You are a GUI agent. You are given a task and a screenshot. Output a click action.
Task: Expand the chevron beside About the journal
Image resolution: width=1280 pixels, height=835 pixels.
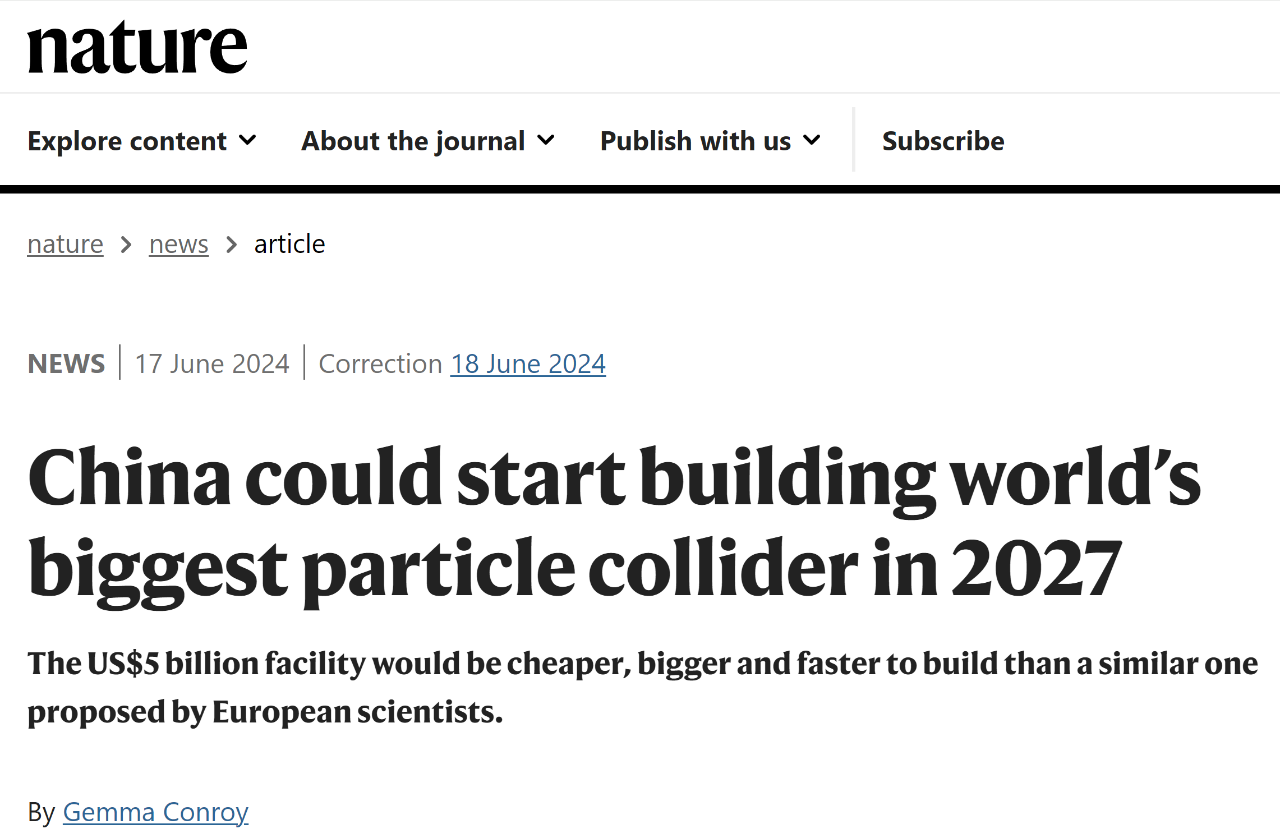pyautogui.click(x=546, y=140)
